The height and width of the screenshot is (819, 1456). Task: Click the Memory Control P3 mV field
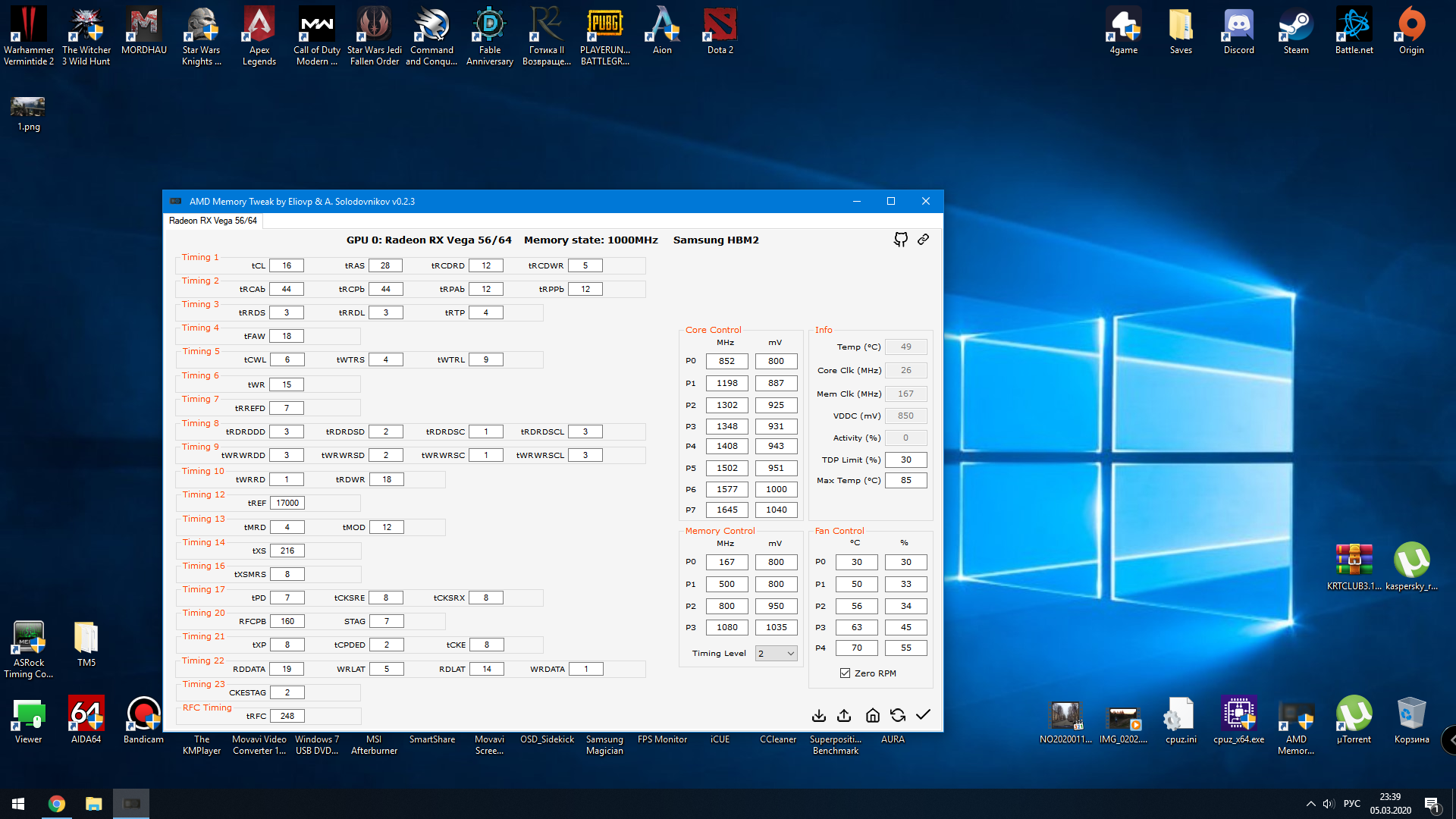click(x=776, y=627)
